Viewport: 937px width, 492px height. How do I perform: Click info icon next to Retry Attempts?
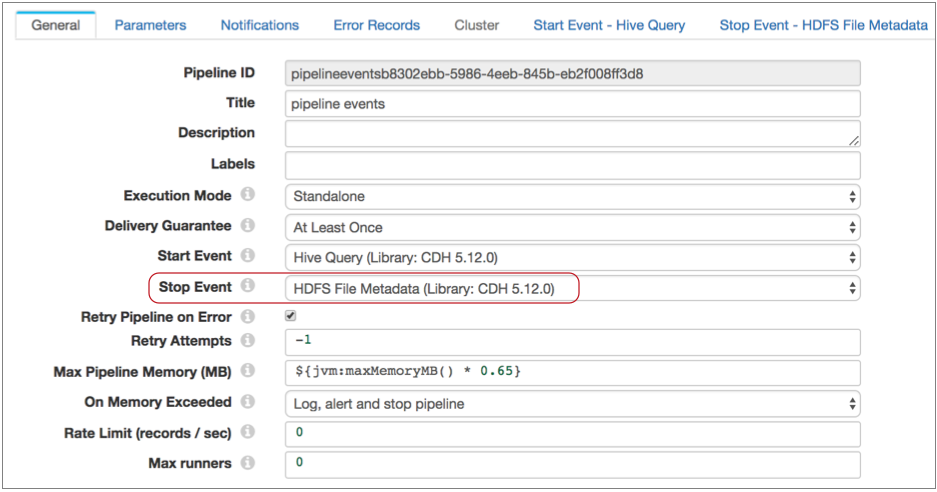click(x=248, y=341)
